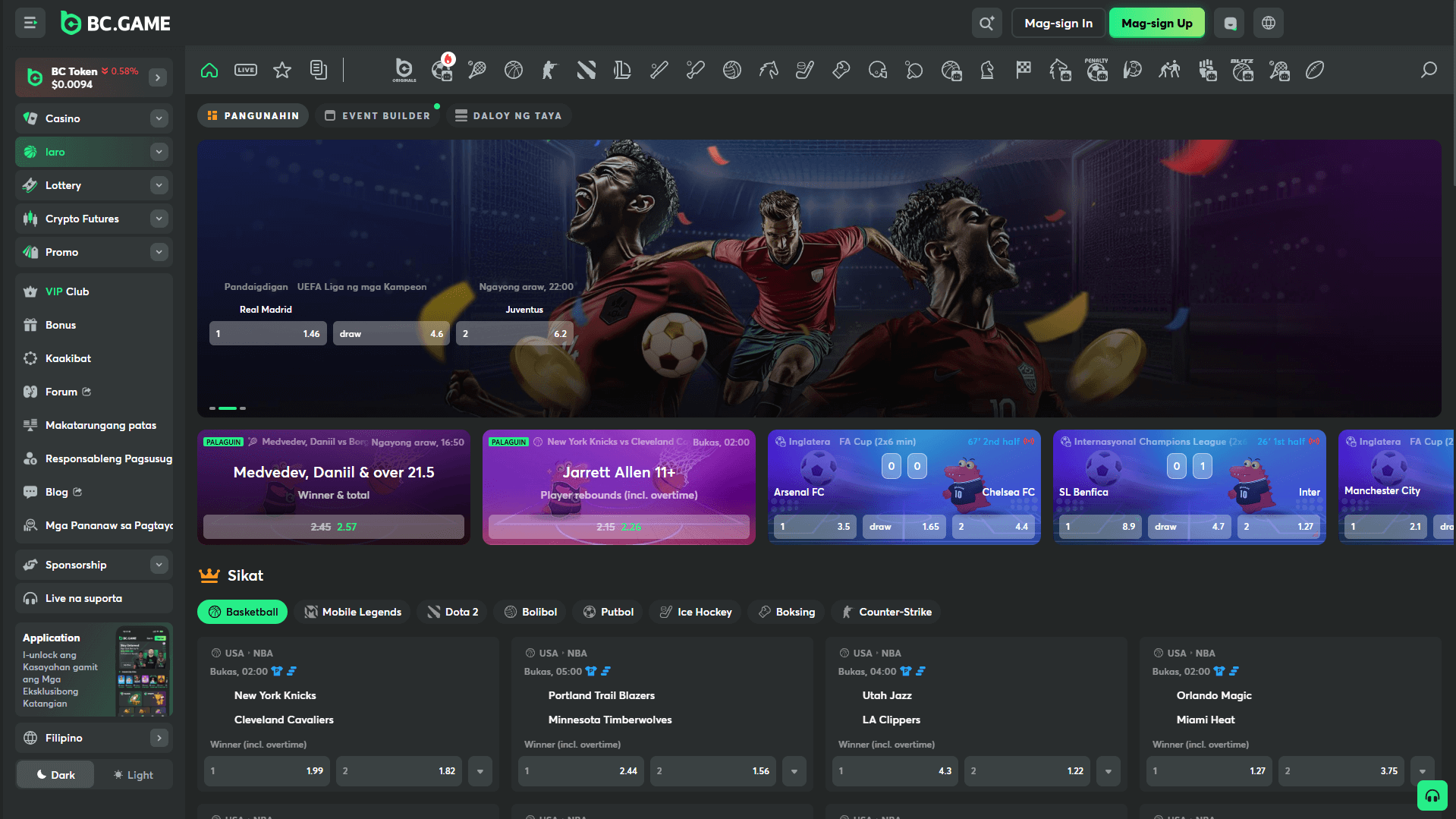Expand the Casino menu chevron

pyautogui.click(x=159, y=118)
